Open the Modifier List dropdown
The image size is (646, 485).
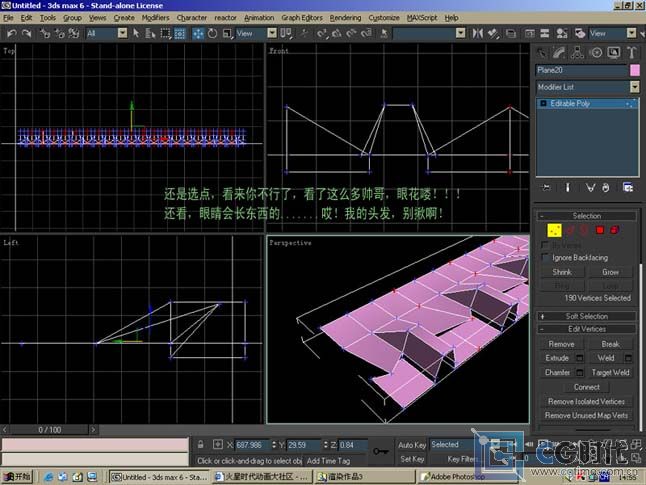[587, 87]
